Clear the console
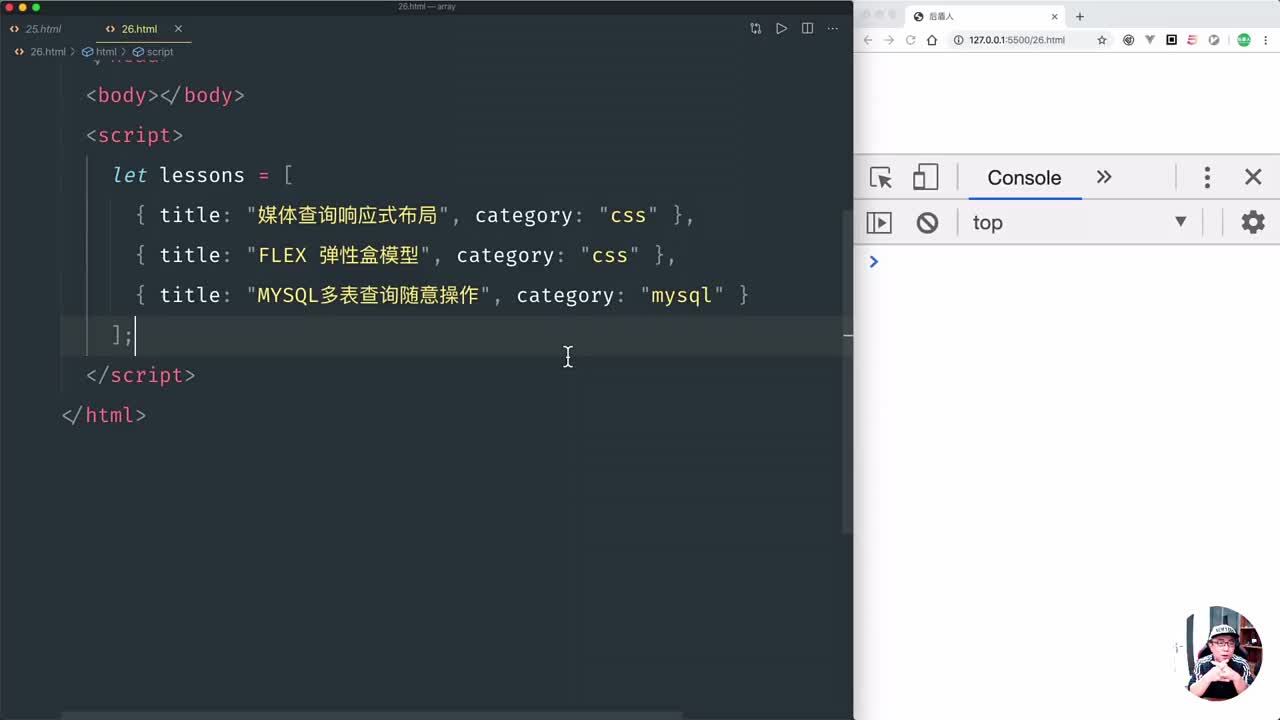Viewport: 1280px width, 720px height. [x=927, y=222]
